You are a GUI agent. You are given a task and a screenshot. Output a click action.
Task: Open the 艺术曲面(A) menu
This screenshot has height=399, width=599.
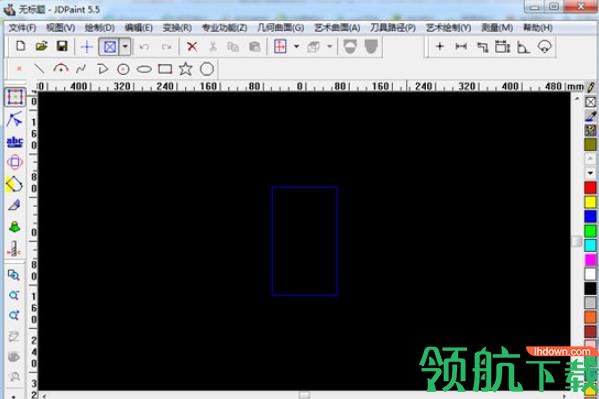337,28
